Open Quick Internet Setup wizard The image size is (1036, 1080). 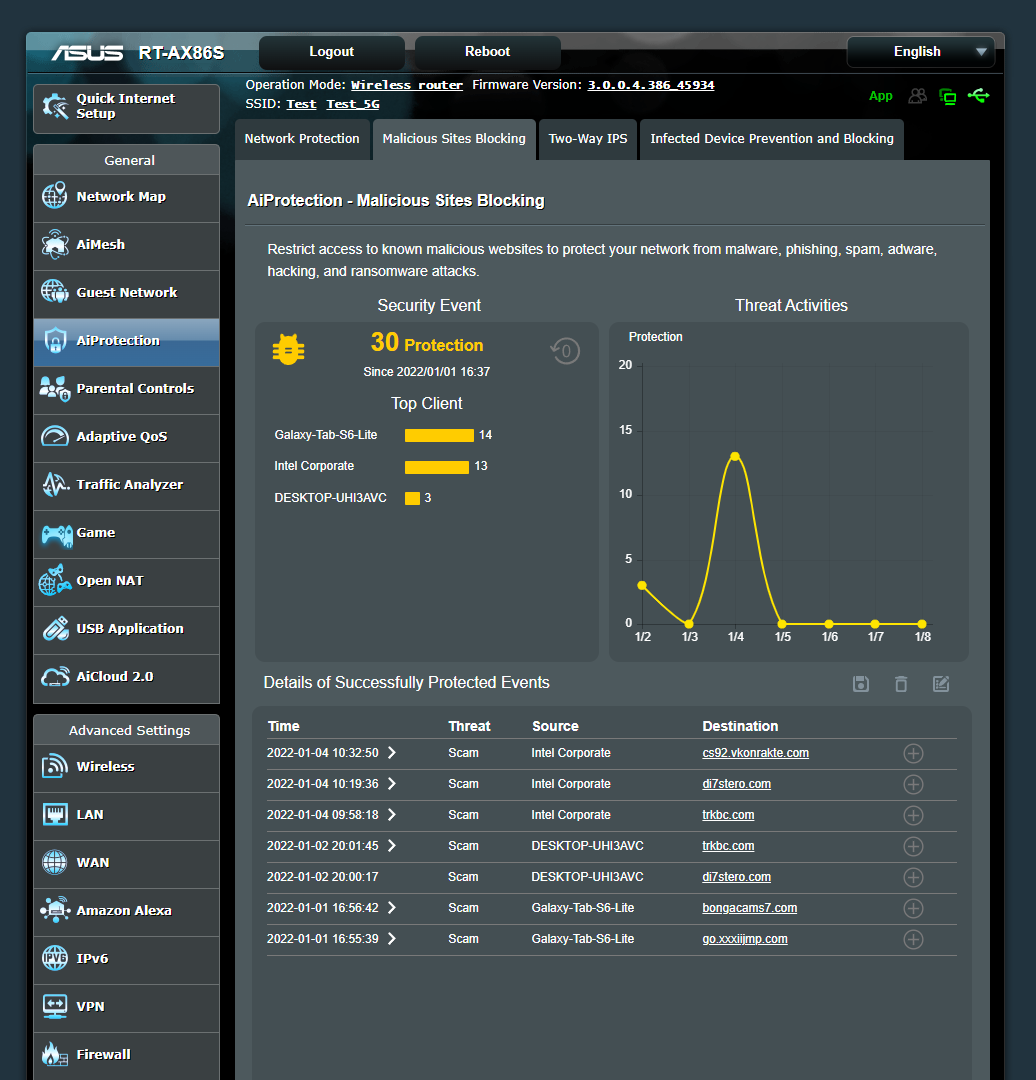(x=126, y=108)
